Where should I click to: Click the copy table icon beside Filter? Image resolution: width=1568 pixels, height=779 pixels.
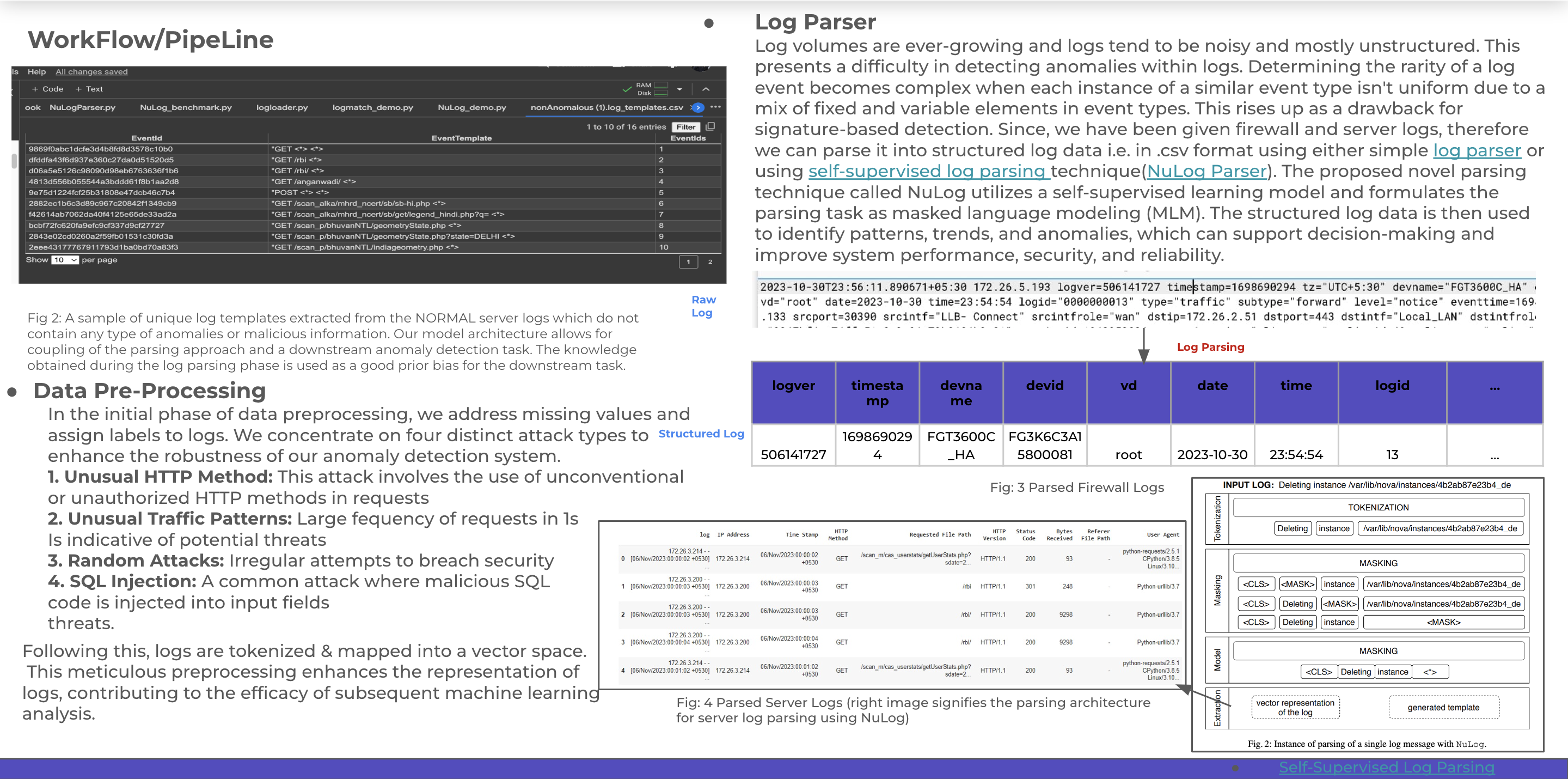coord(710,127)
